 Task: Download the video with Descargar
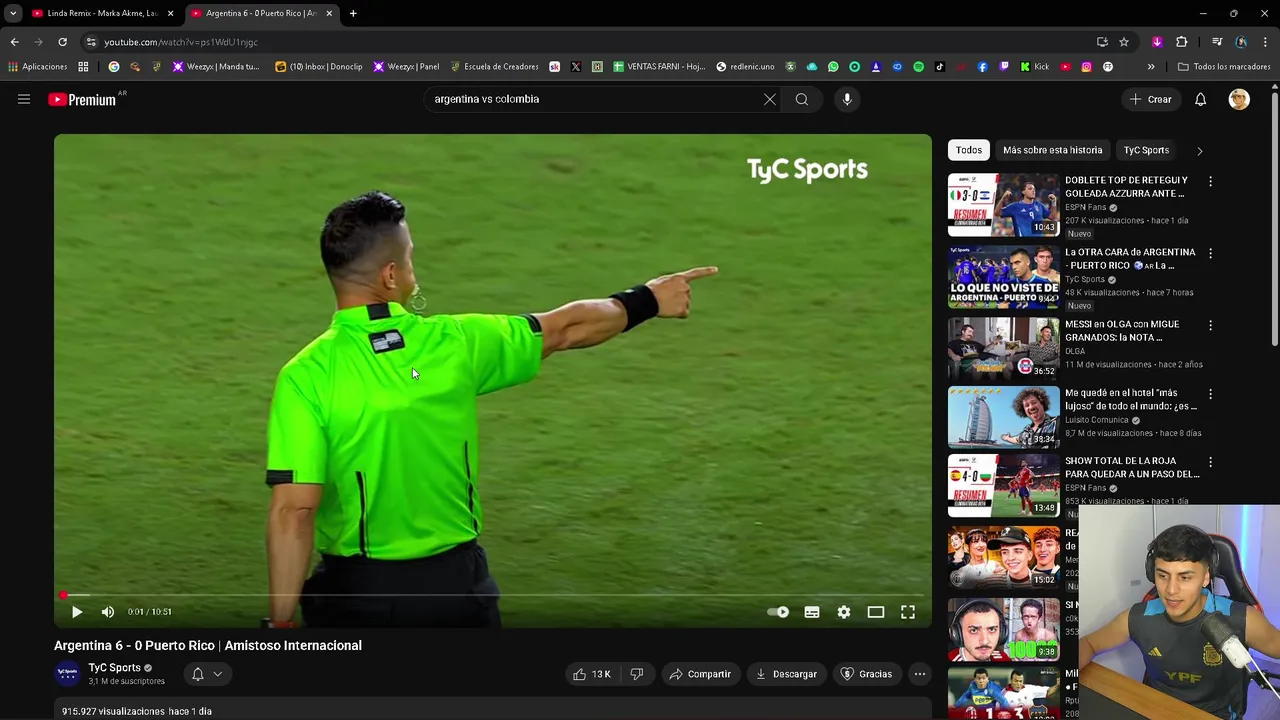click(786, 674)
